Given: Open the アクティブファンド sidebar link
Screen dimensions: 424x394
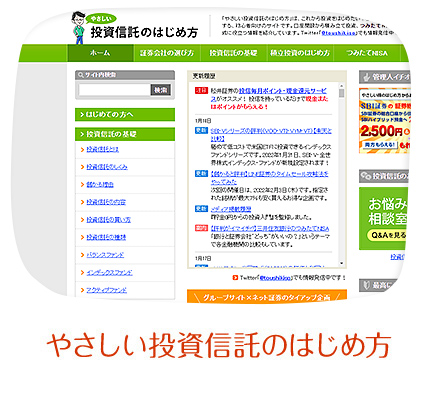Looking at the screenshot, I should (x=107, y=290).
